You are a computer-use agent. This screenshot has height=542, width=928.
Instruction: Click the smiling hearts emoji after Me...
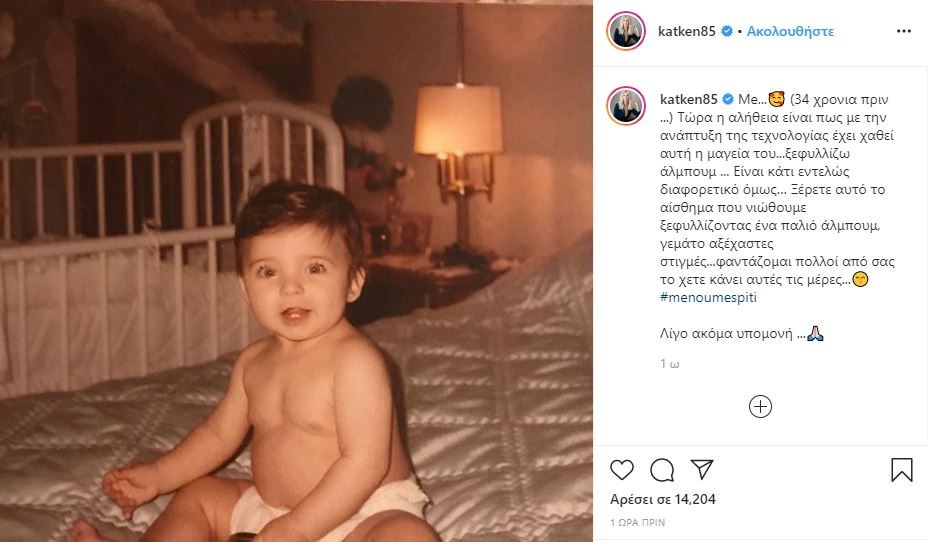pos(776,99)
